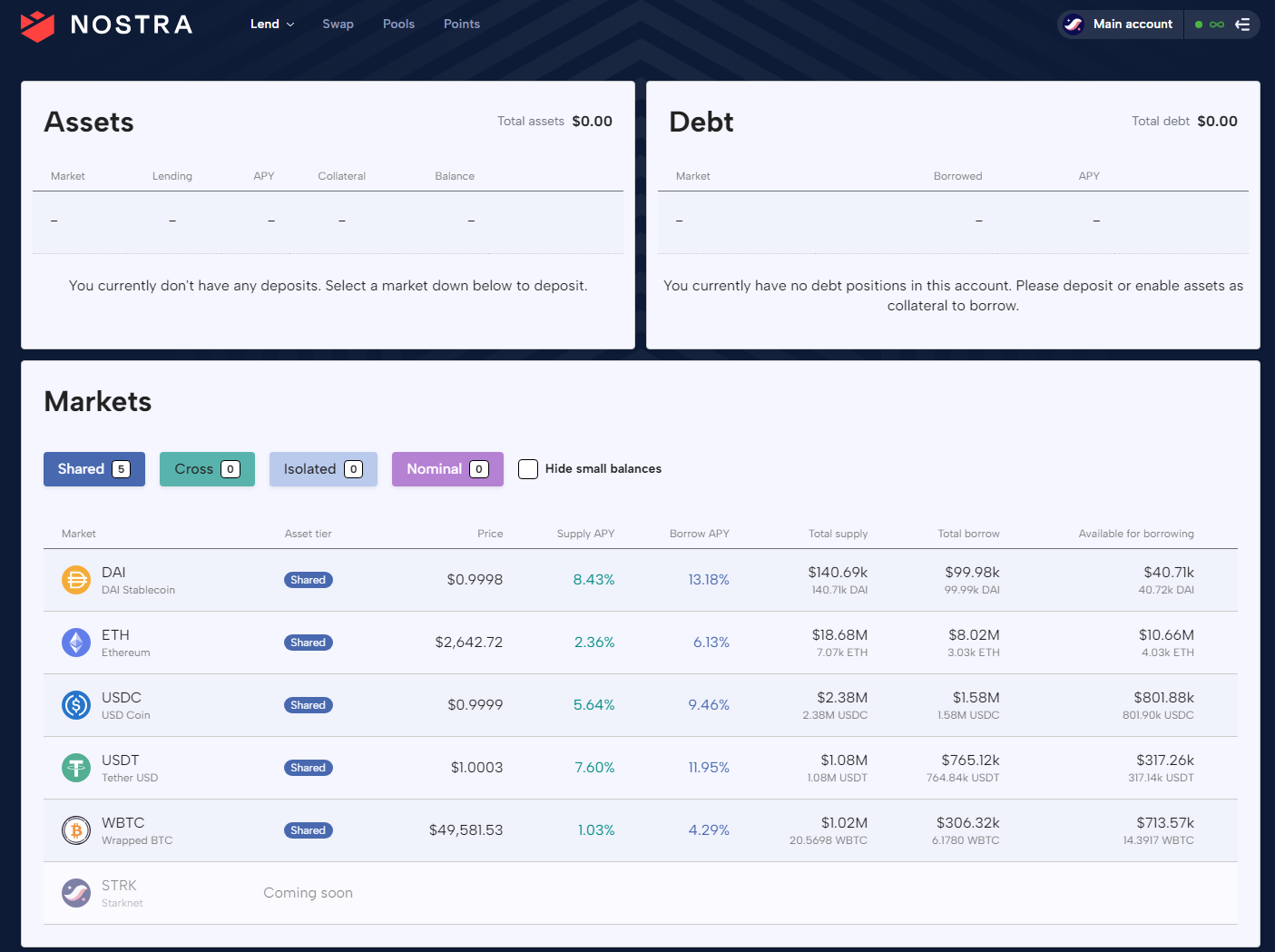Enable the Hide small balances checkbox
Image resolution: width=1275 pixels, height=952 pixels.
click(528, 469)
